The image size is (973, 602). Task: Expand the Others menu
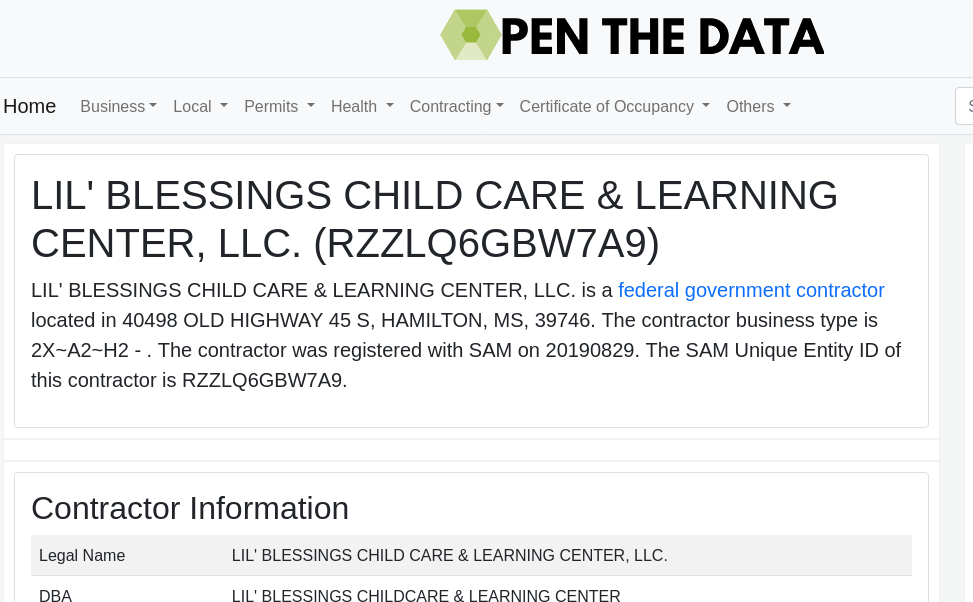pyautogui.click(x=758, y=106)
